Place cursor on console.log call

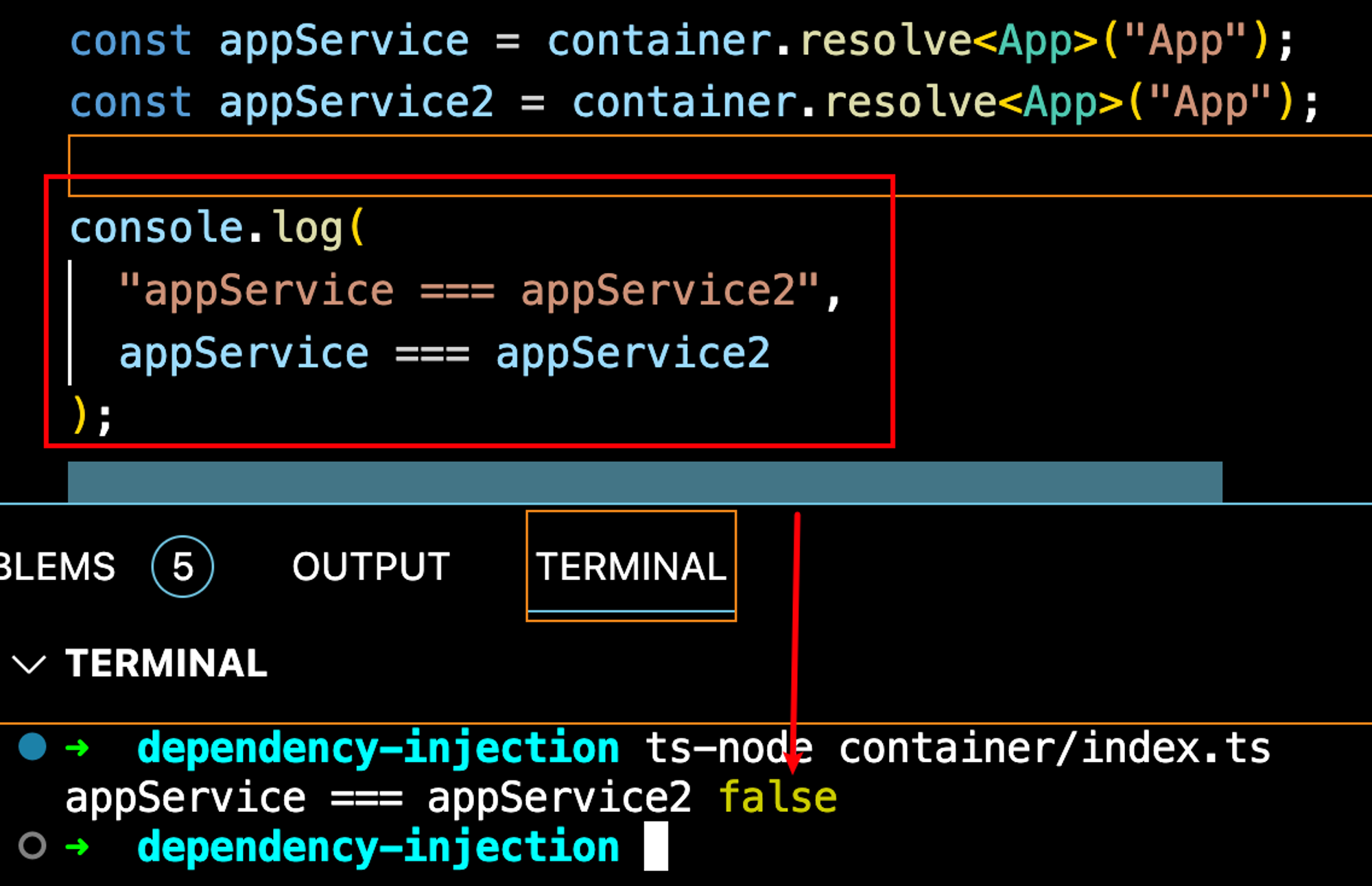tap(206, 228)
